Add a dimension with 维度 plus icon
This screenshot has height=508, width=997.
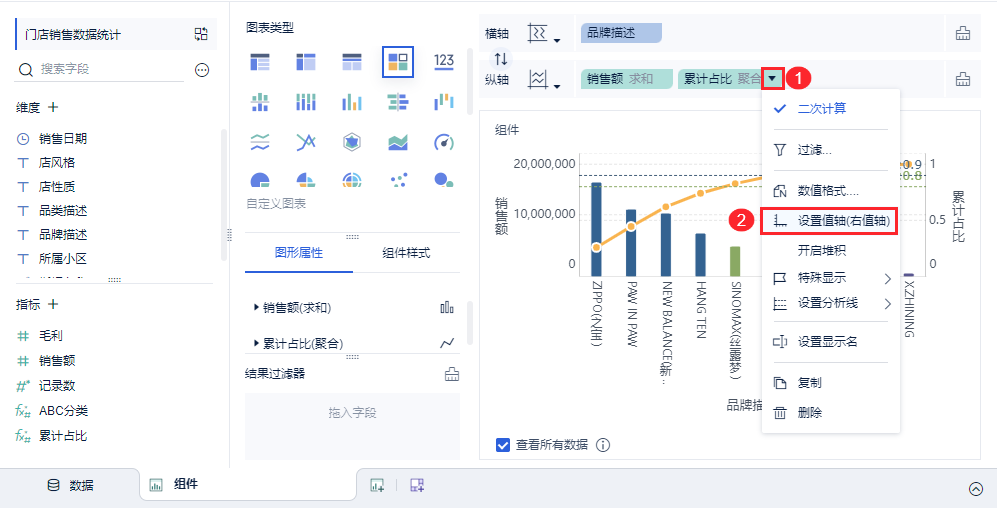tap(53, 107)
